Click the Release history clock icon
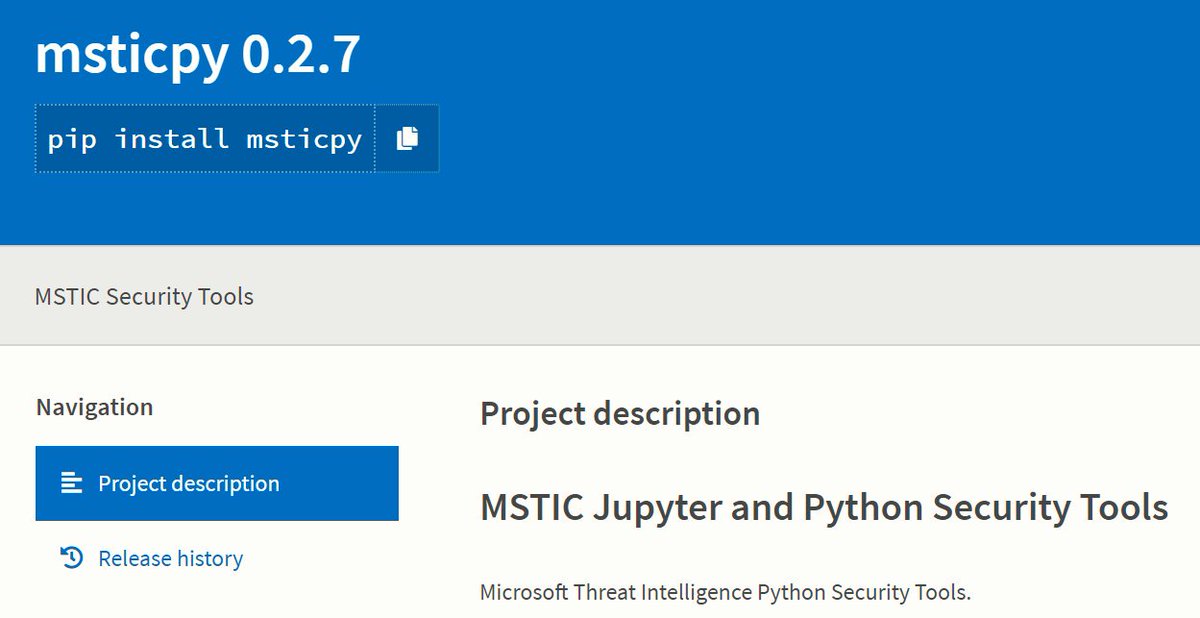This screenshot has width=1200, height=618. tap(71, 557)
